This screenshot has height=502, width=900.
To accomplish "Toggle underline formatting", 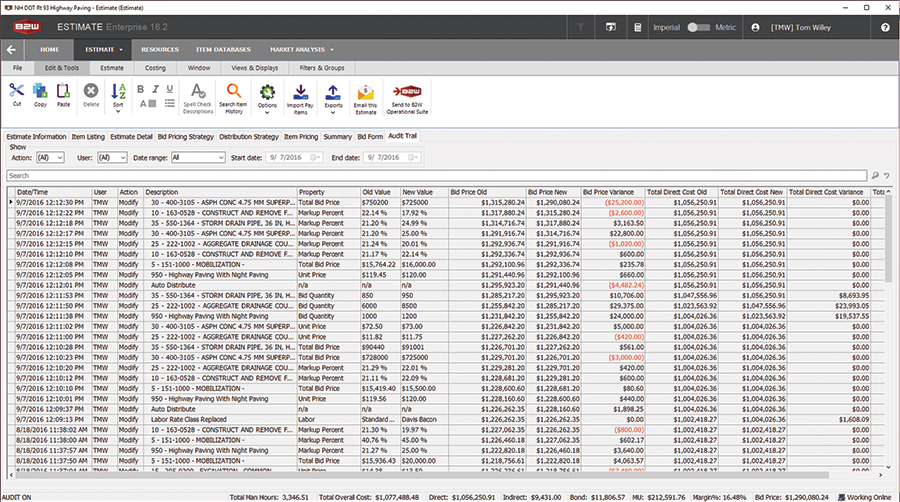I will click(170, 89).
